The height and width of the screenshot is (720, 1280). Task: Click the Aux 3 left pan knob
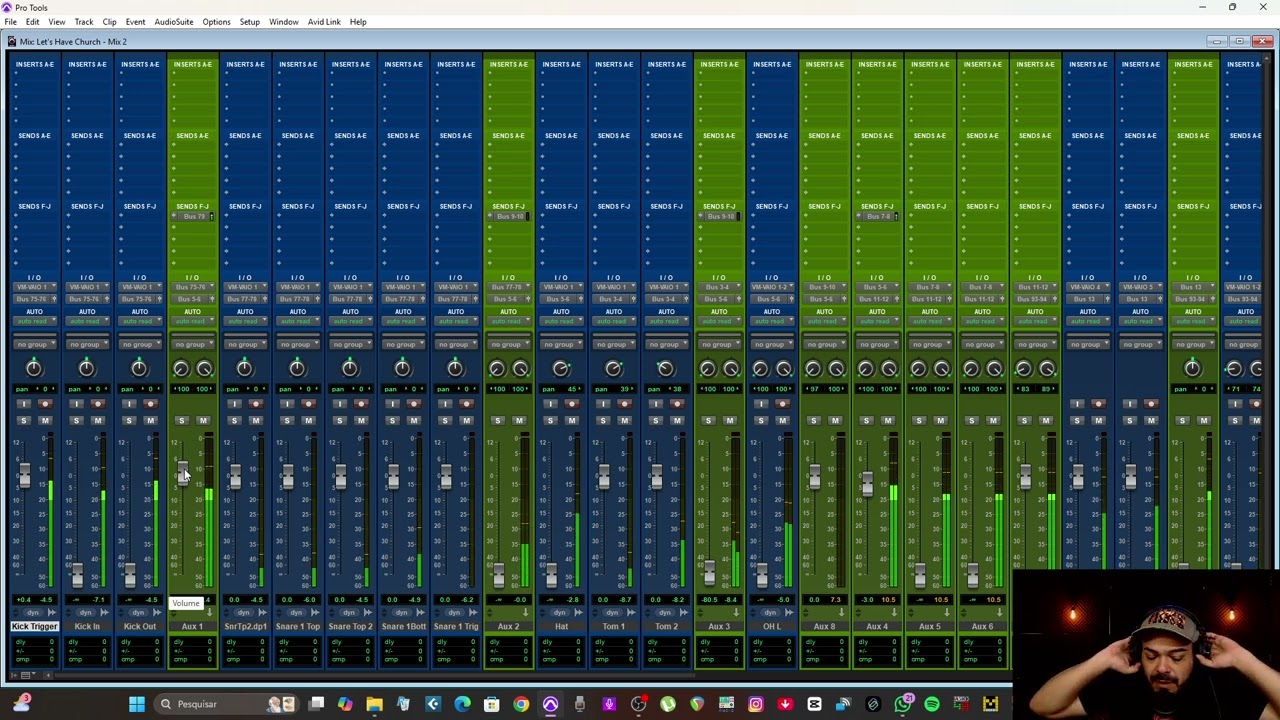tap(708, 369)
